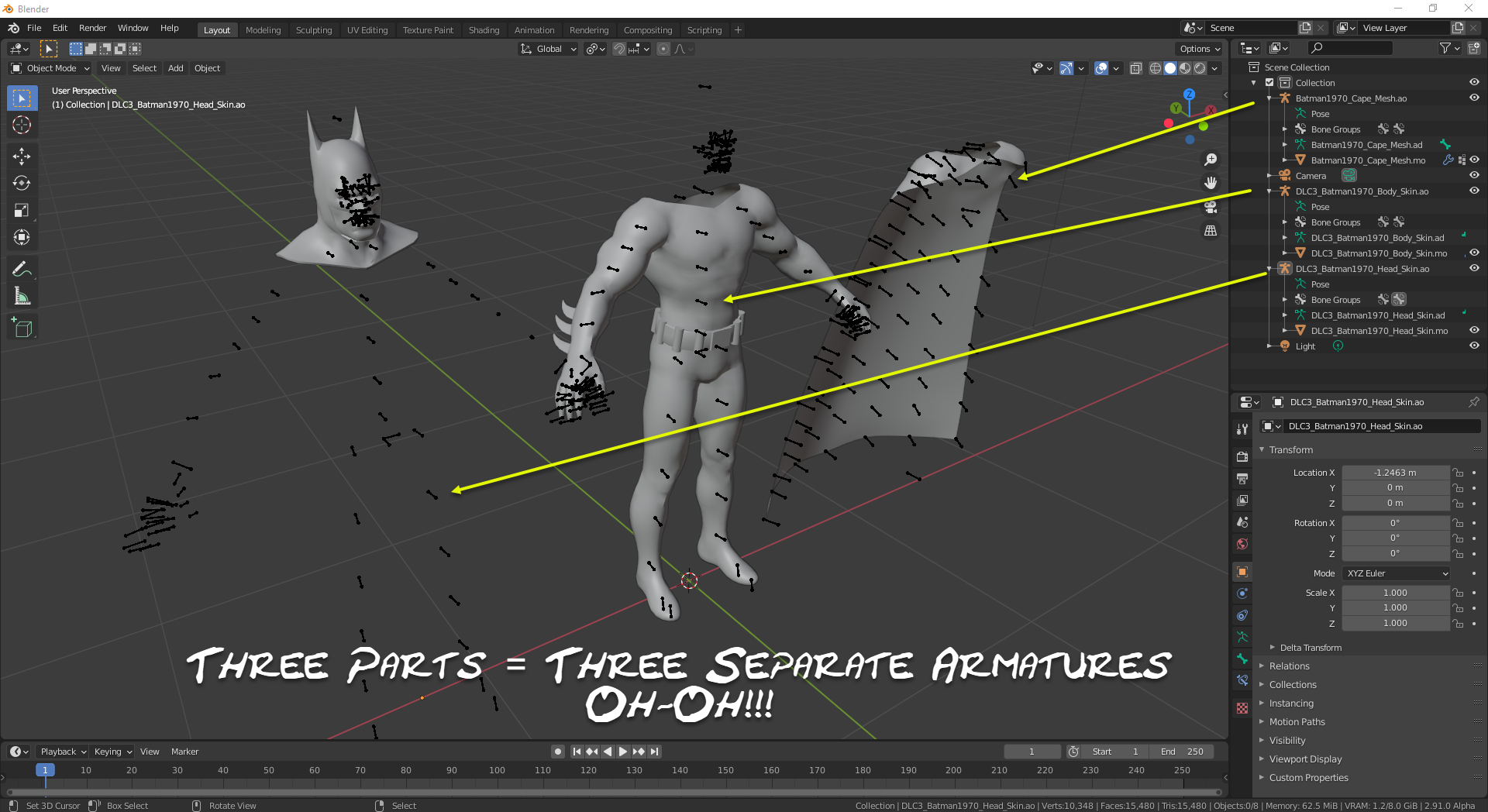Select the Measure tool
This screenshot has width=1488, height=812.
22,297
